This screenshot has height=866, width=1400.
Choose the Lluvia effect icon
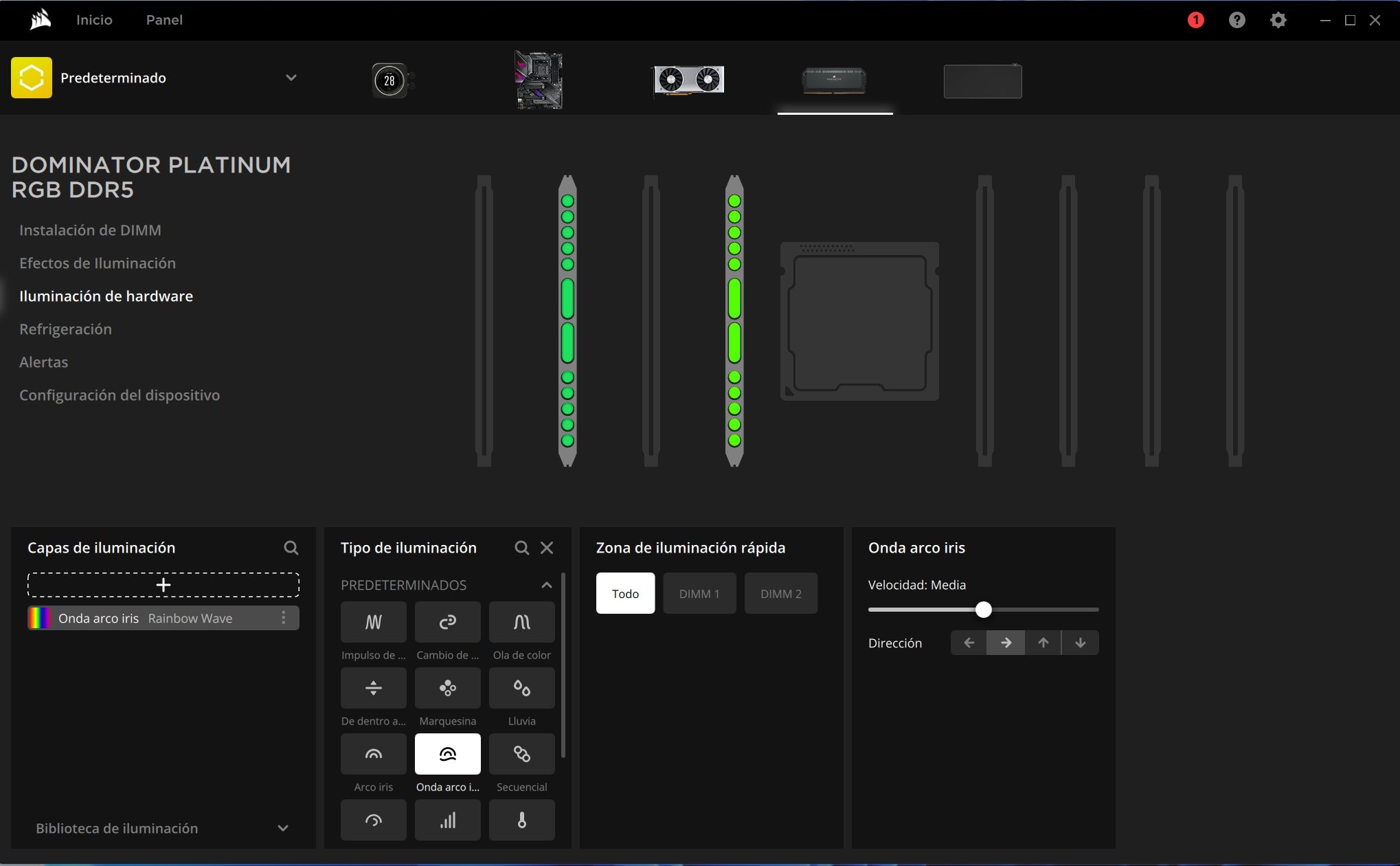point(522,688)
